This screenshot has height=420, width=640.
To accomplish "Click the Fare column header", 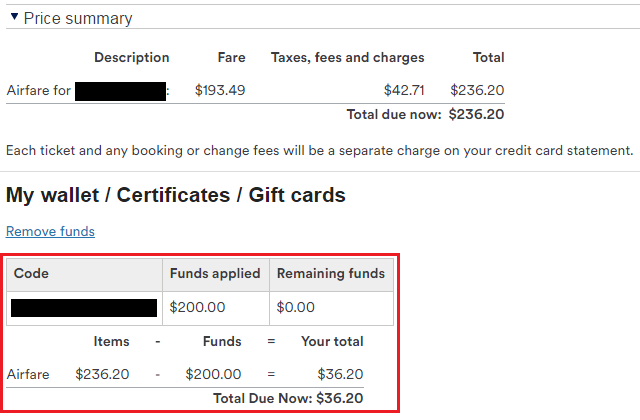I will pyautogui.click(x=231, y=58).
